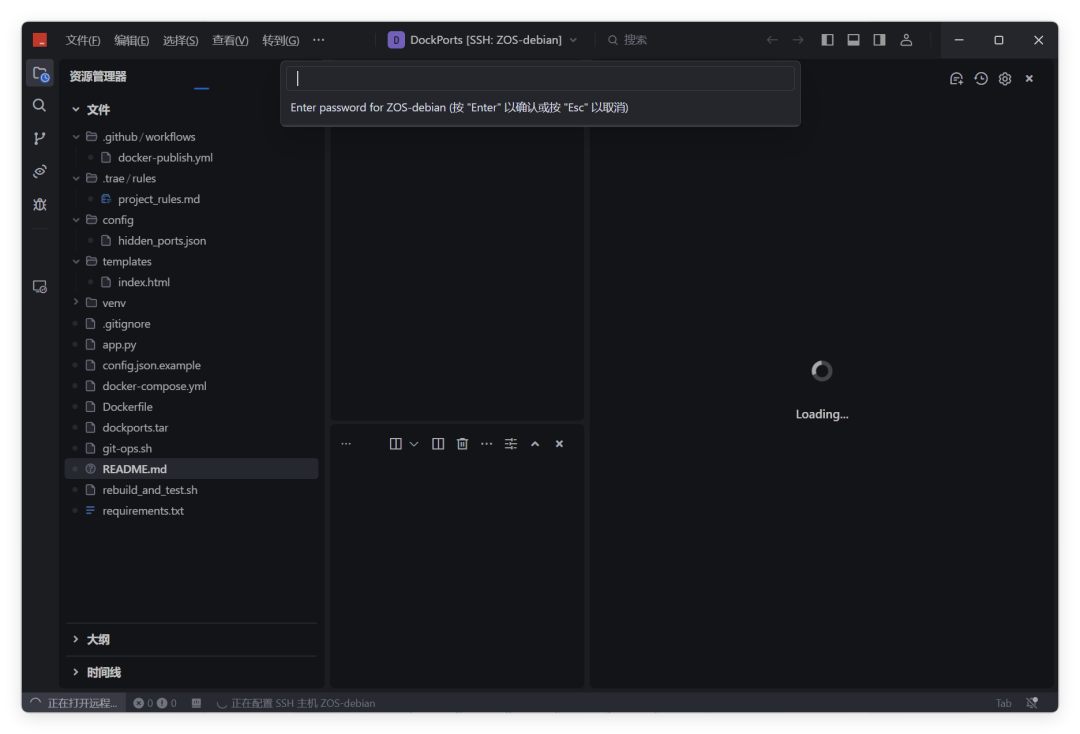Click the remote status 正在打开远程 indicator

(x=74, y=703)
